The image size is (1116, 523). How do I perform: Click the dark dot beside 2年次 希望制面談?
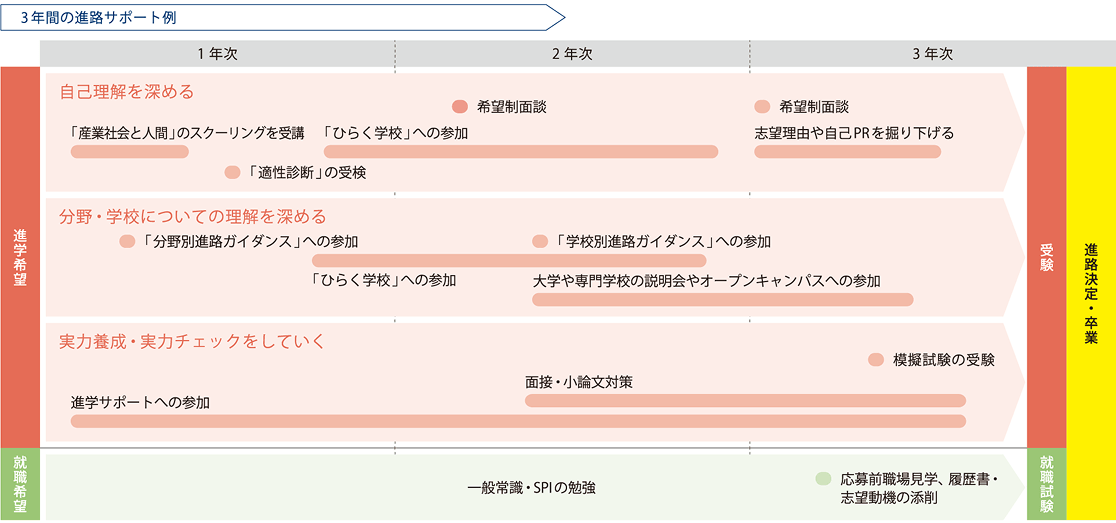pos(460,107)
